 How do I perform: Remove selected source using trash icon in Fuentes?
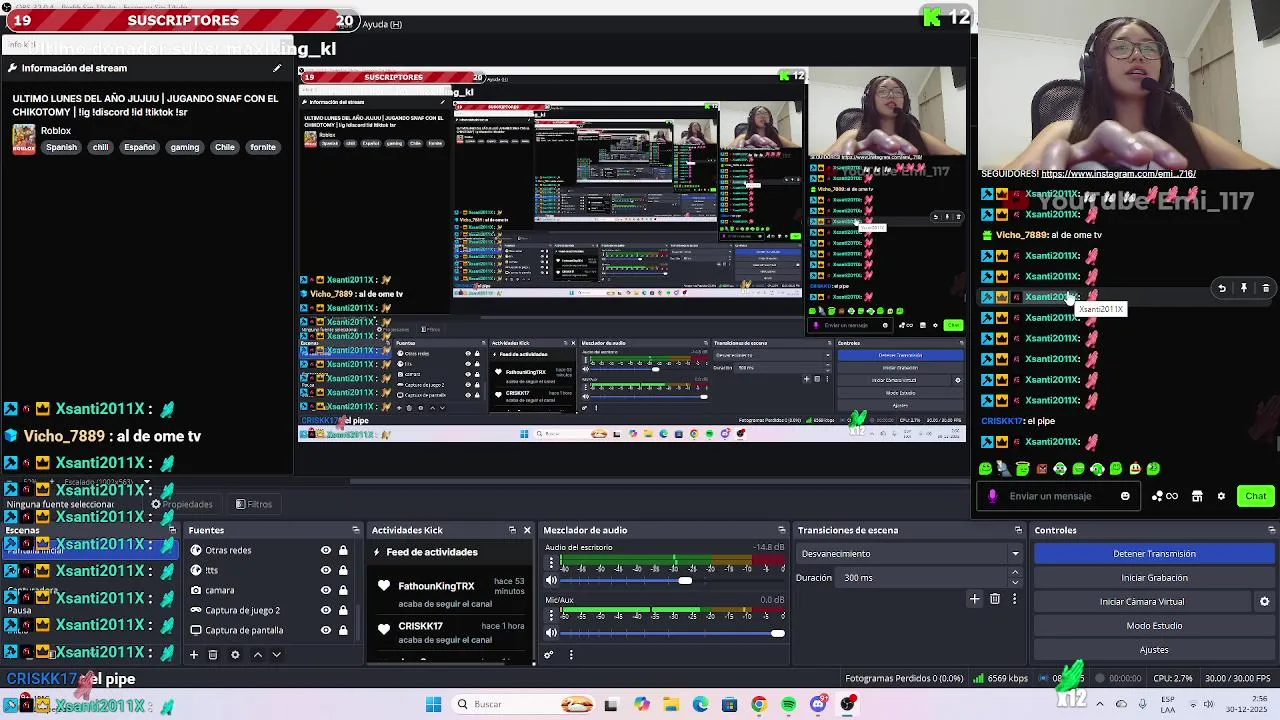click(x=213, y=655)
